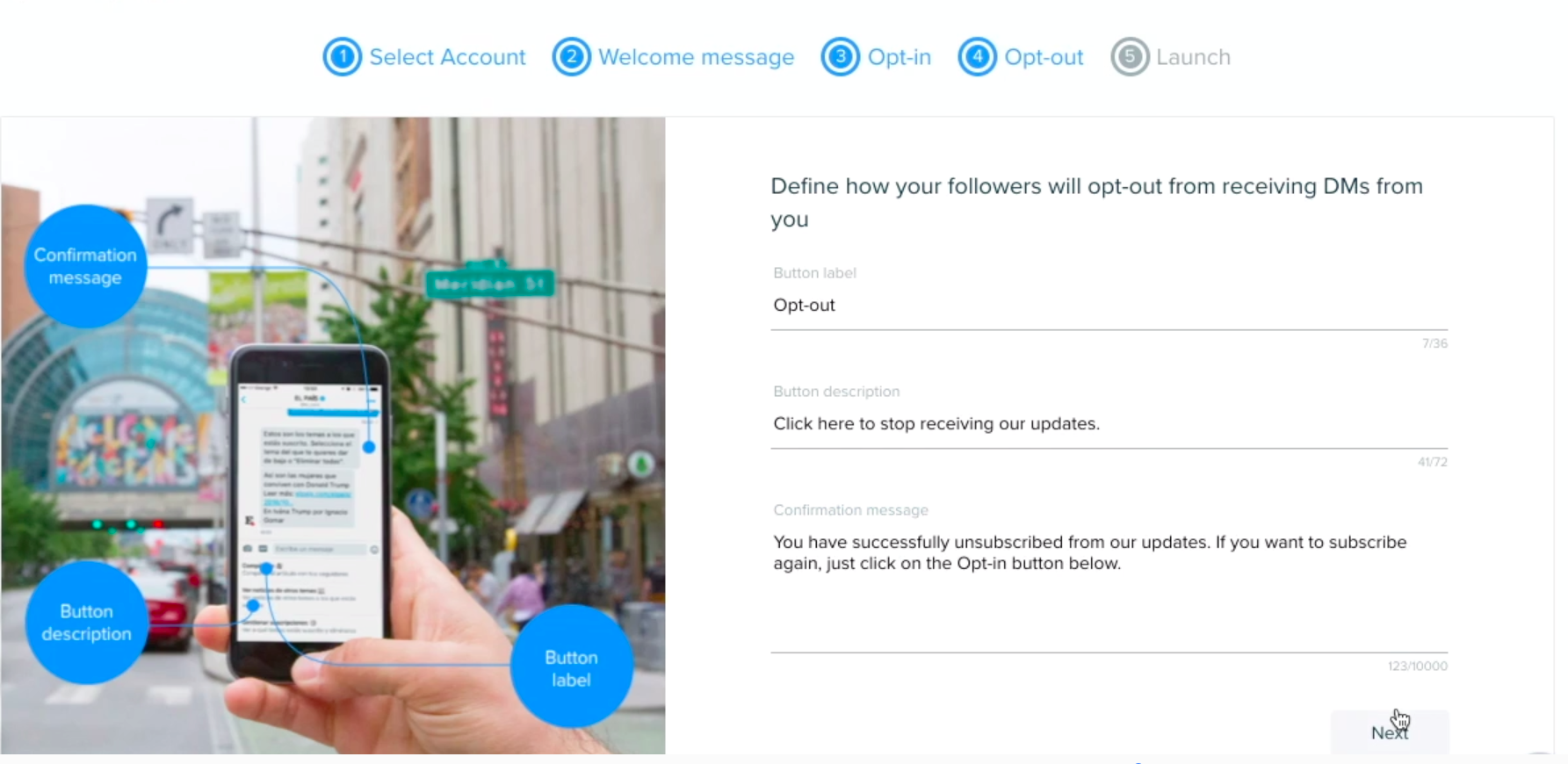Click the step 2 circle icon
The height and width of the screenshot is (764, 1568).
572,57
